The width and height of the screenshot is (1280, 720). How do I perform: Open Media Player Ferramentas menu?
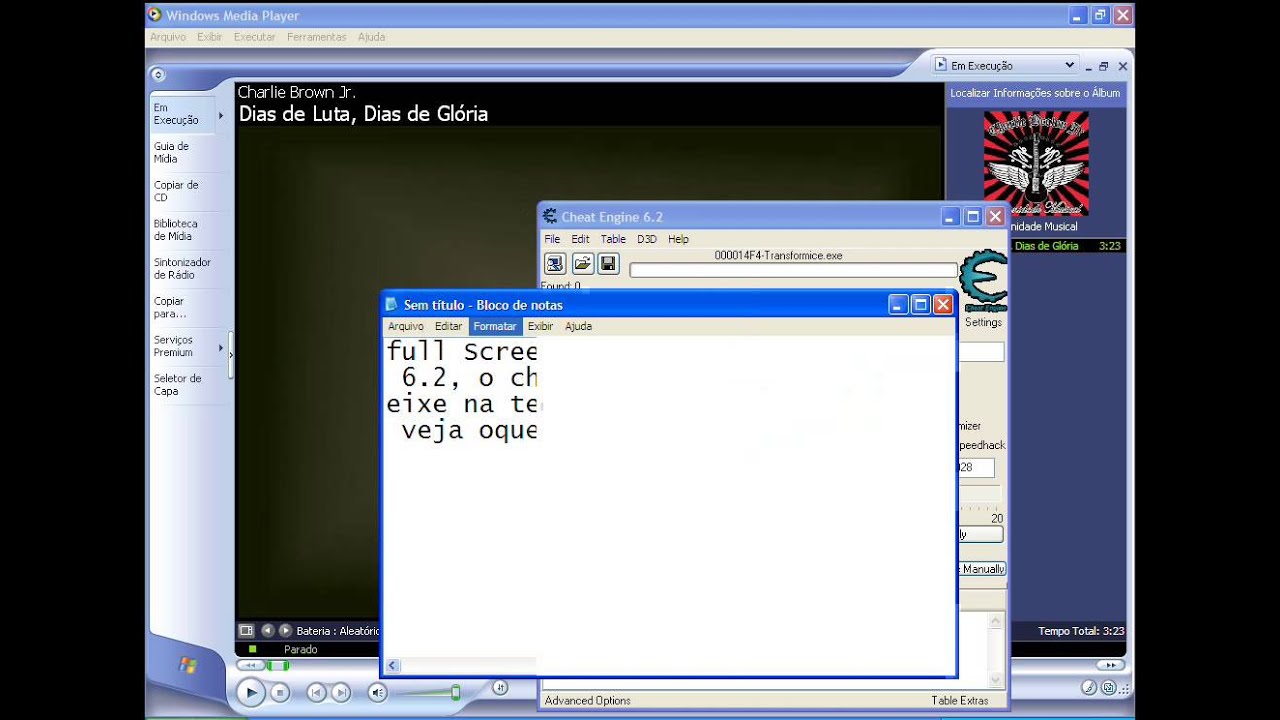(317, 37)
